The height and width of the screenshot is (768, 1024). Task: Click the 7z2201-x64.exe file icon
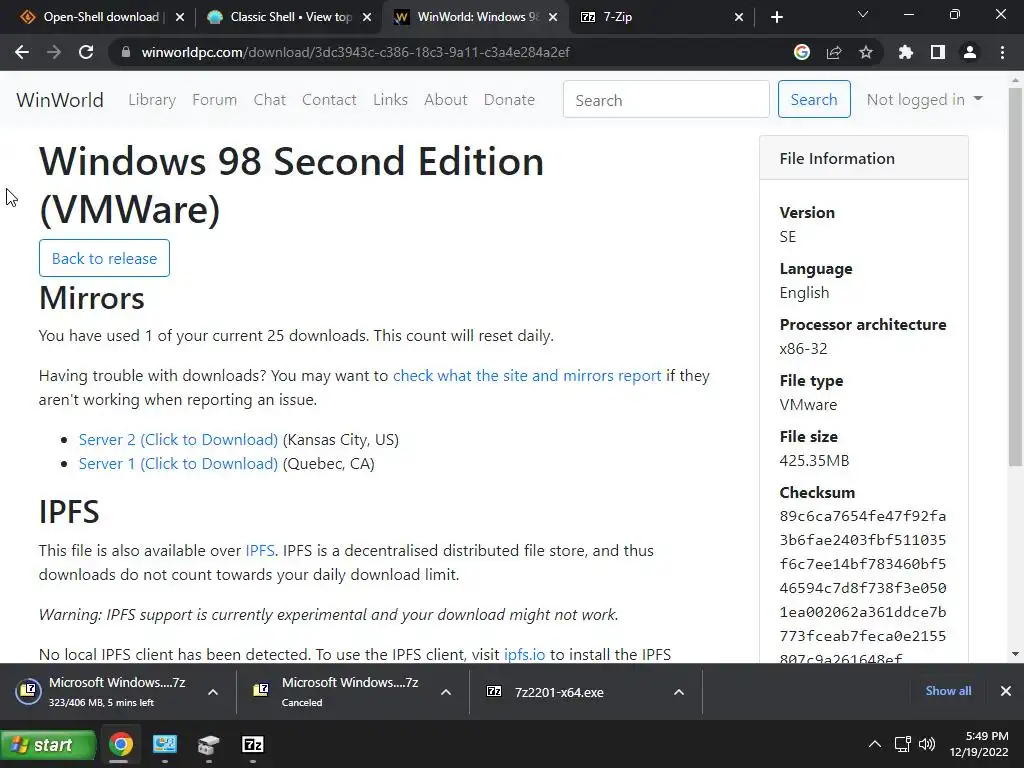[494, 691]
